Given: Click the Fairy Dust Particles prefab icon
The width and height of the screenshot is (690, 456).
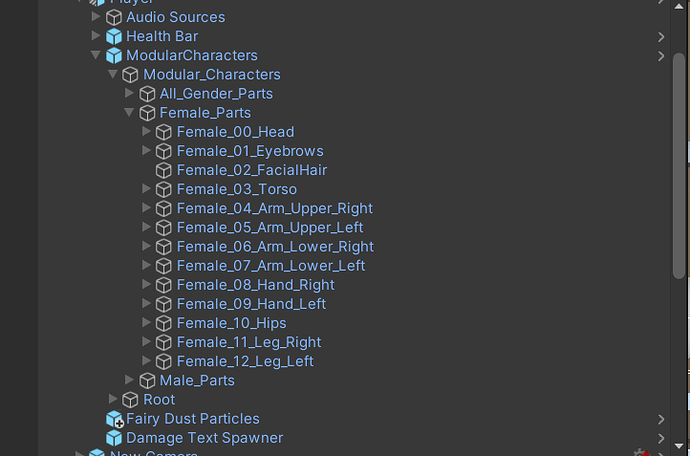Looking at the screenshot, I should click(x=114, y=419).
